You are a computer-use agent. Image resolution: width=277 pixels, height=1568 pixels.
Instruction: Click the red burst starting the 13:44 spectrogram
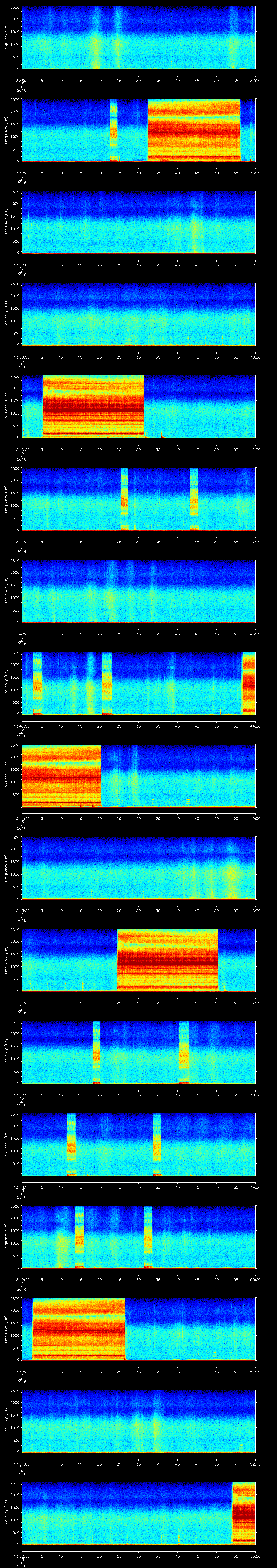click(61, 775)
